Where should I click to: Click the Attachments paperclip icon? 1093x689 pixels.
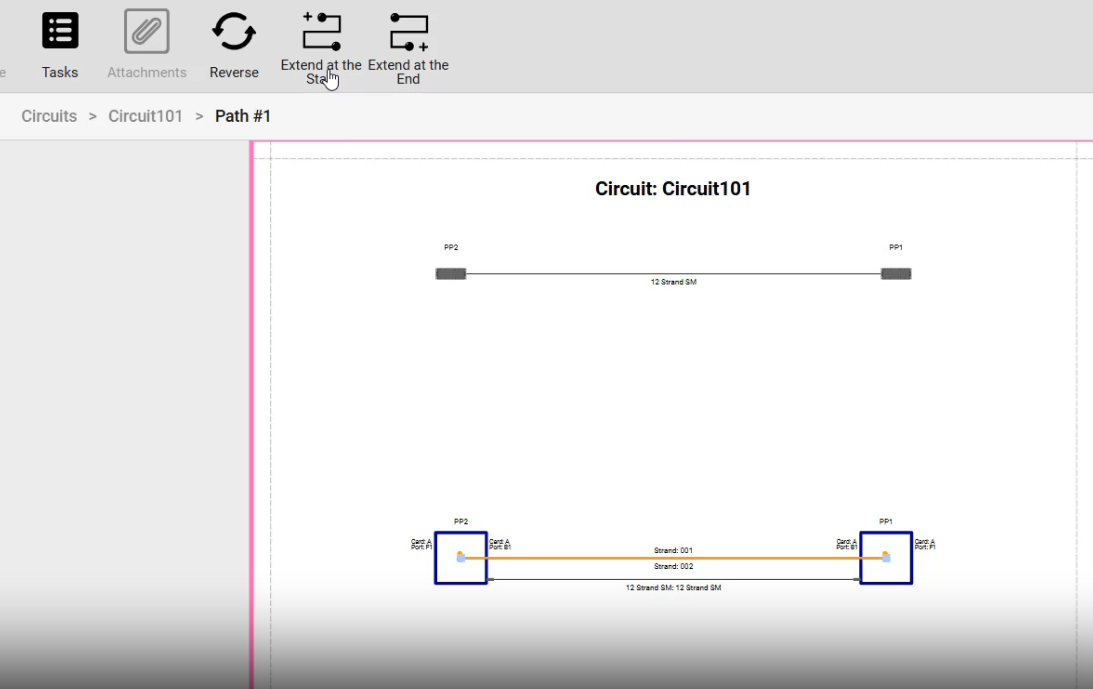(x=146, y=31)
